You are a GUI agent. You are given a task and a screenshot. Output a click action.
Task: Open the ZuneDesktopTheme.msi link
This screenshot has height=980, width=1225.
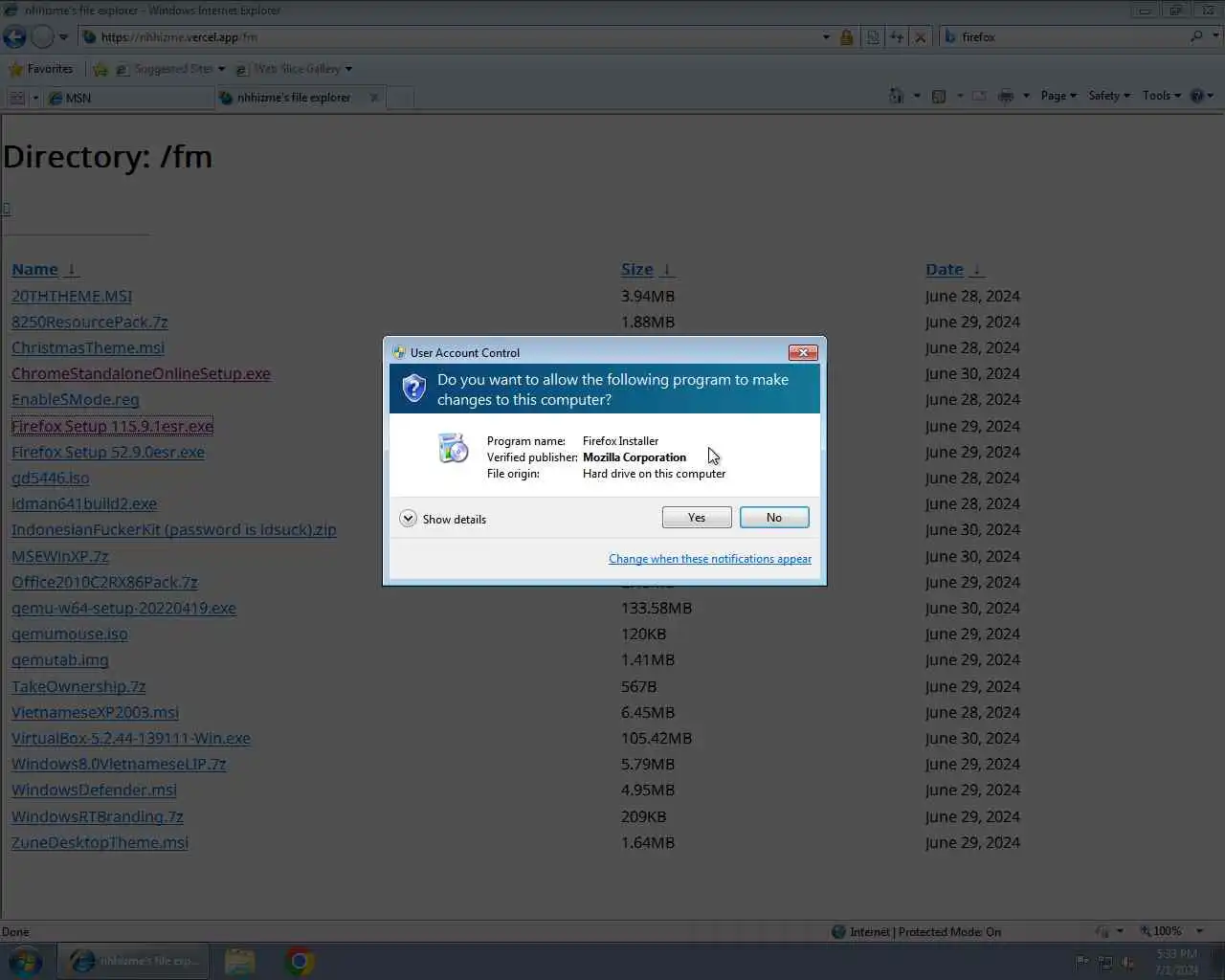pyautogui.click(x=100, y=843)
